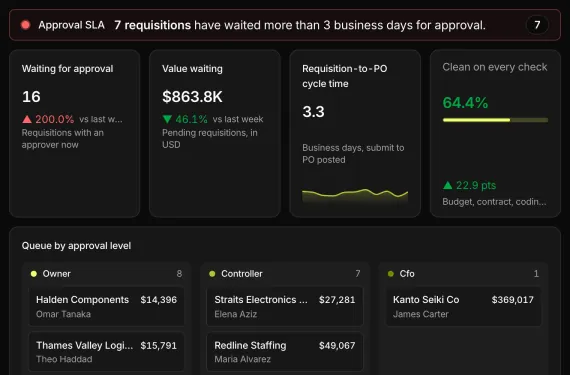
Task: Click requester name James Carter
Action: point(421,314)
